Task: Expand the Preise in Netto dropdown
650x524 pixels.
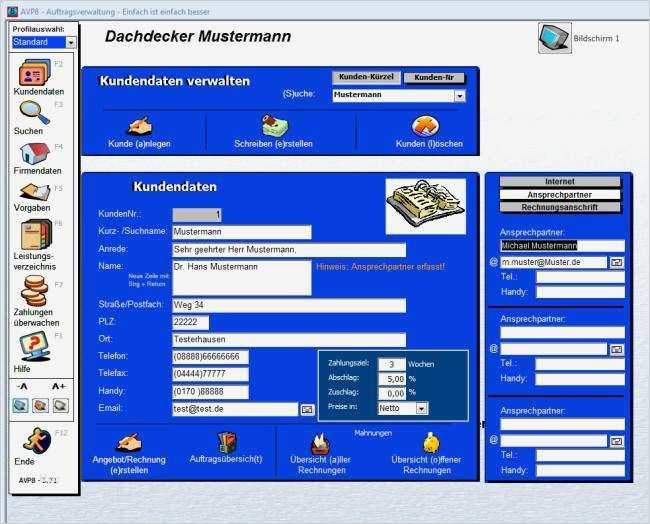Action: (x=422, y=409)
